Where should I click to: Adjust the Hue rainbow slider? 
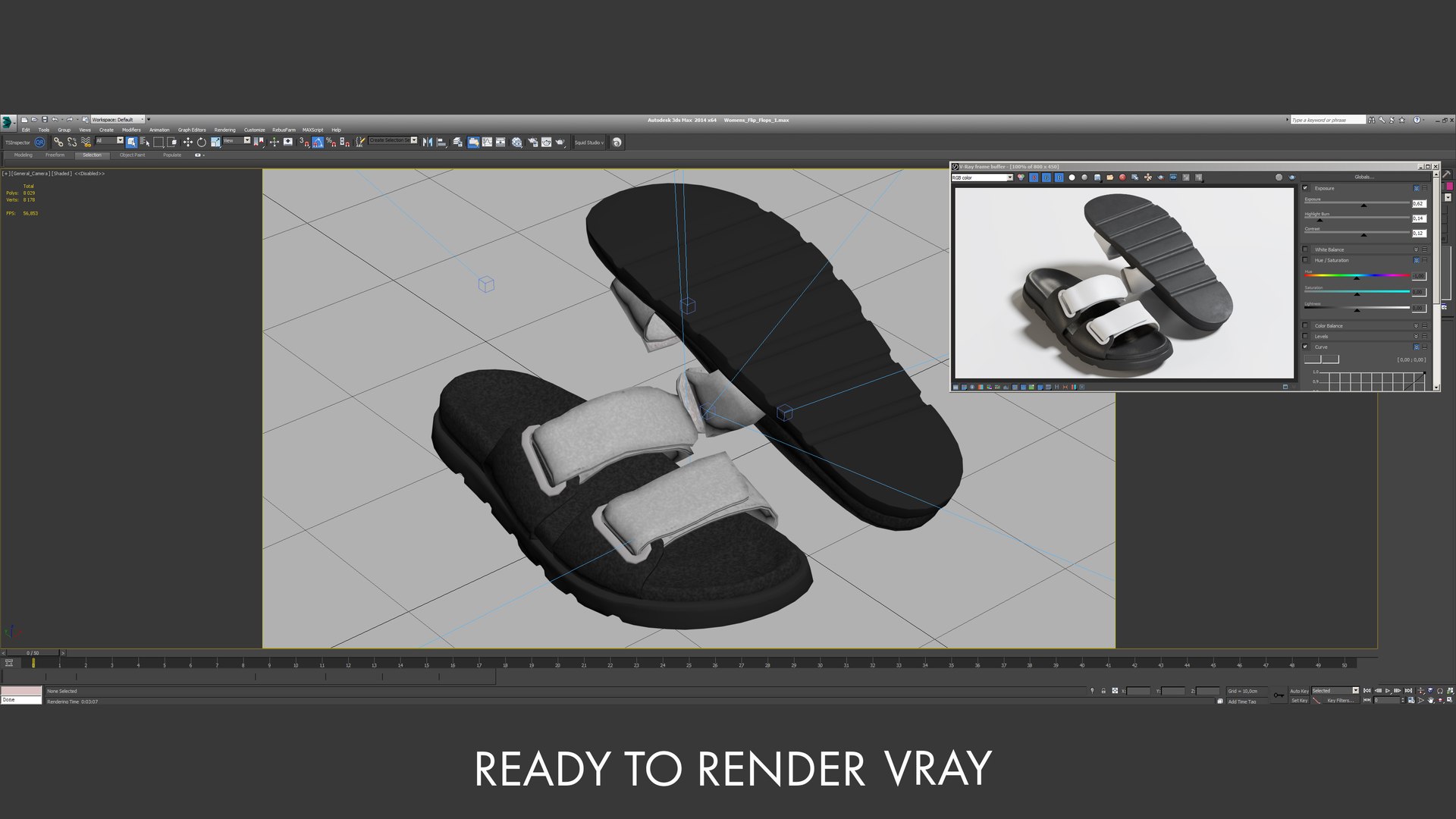coord(1356,276)
